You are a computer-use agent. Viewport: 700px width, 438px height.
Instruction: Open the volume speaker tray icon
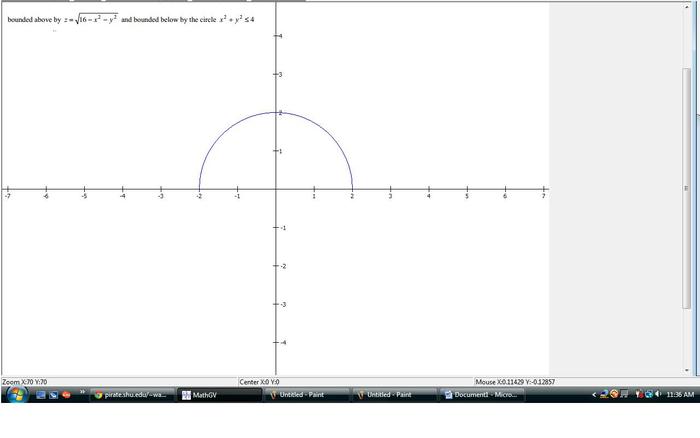tap(658, 394)
